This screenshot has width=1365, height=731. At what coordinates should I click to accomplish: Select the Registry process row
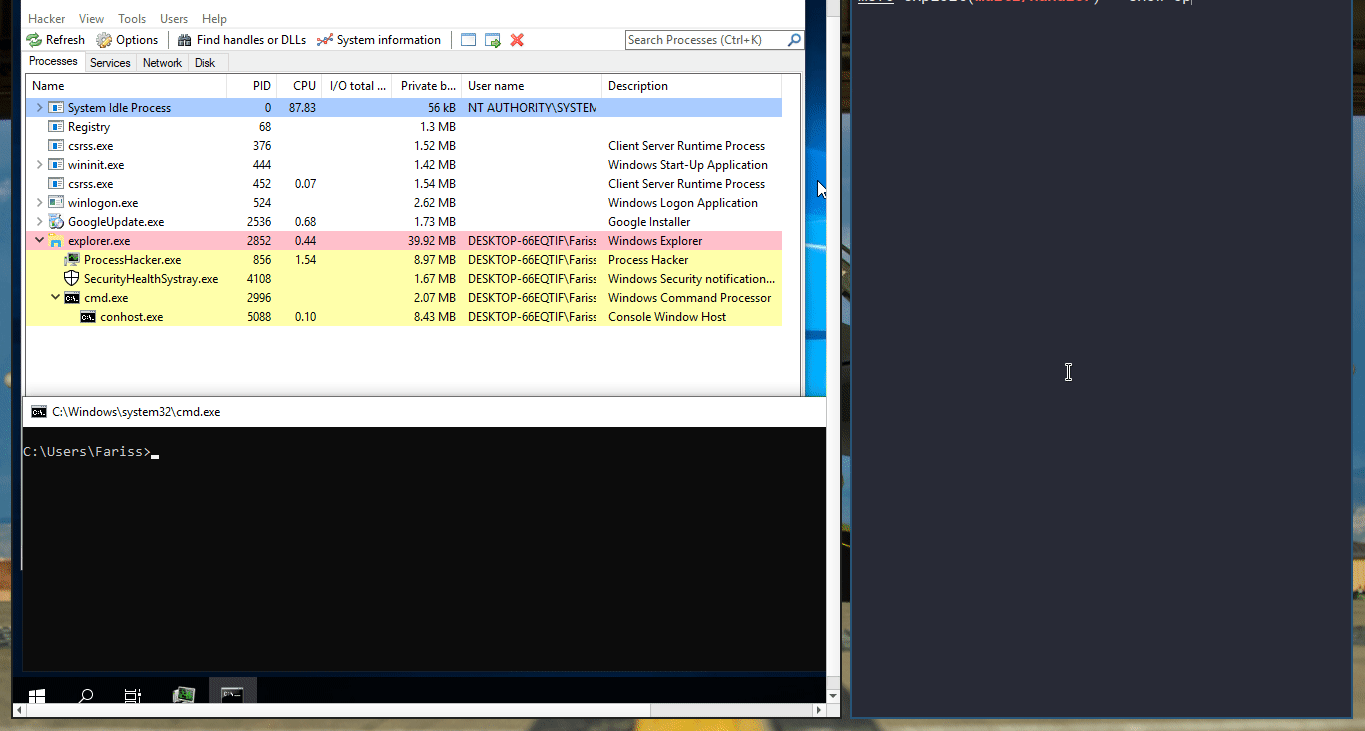click(x=404, y=127)
